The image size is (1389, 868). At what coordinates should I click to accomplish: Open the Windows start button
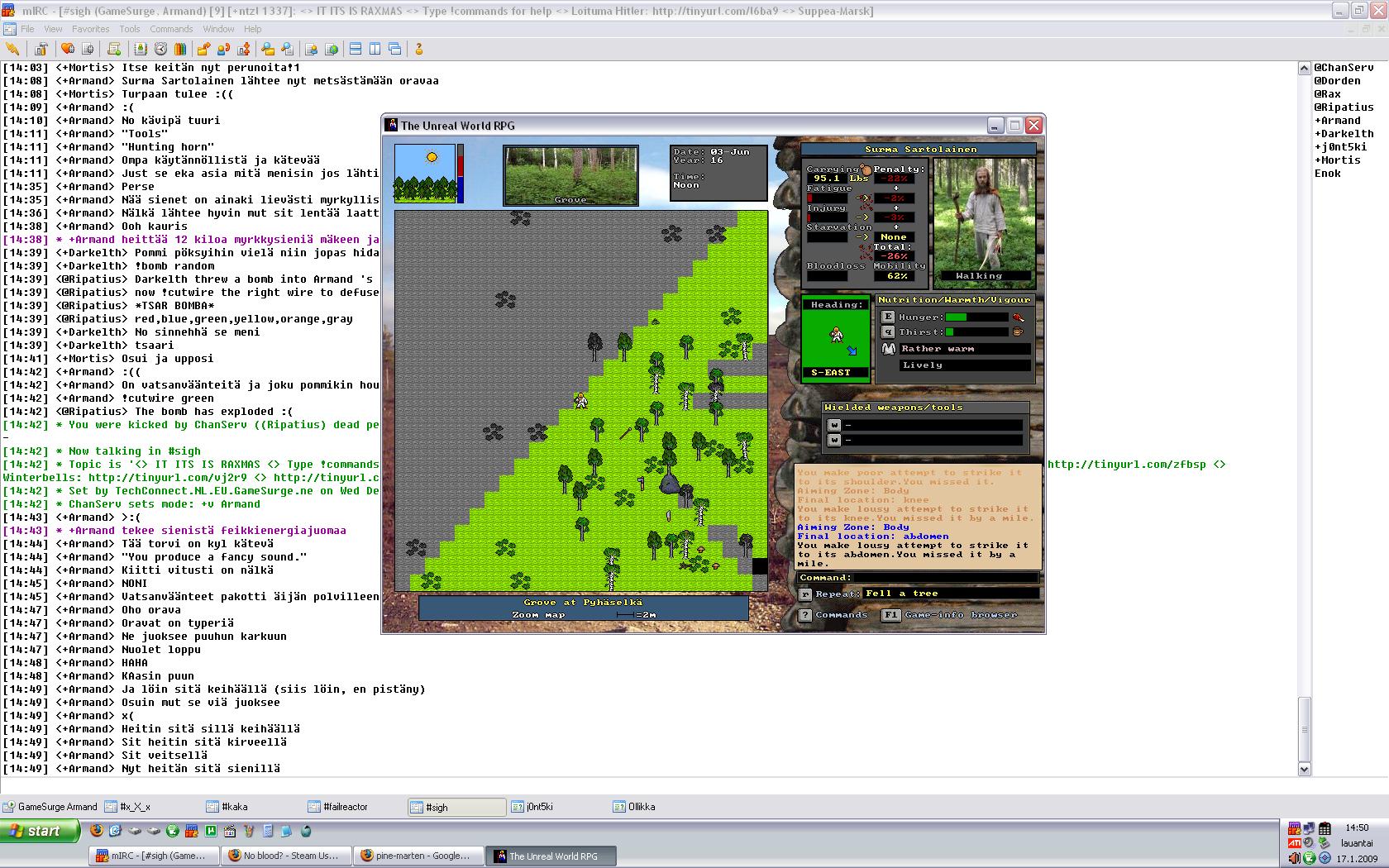point(40,831)
